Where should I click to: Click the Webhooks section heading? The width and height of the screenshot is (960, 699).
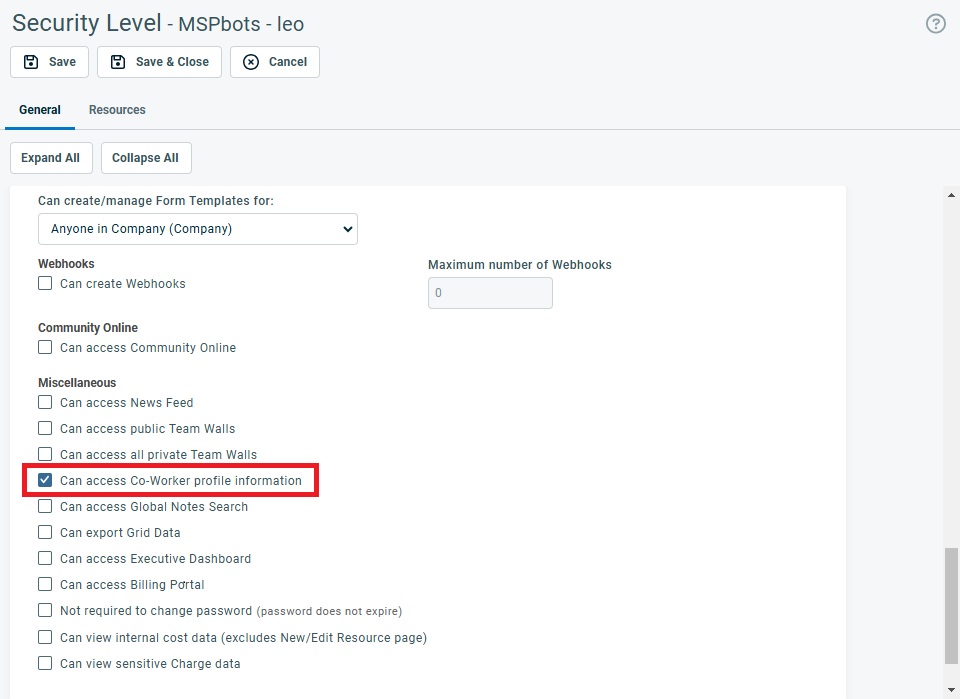coord(66,264)
